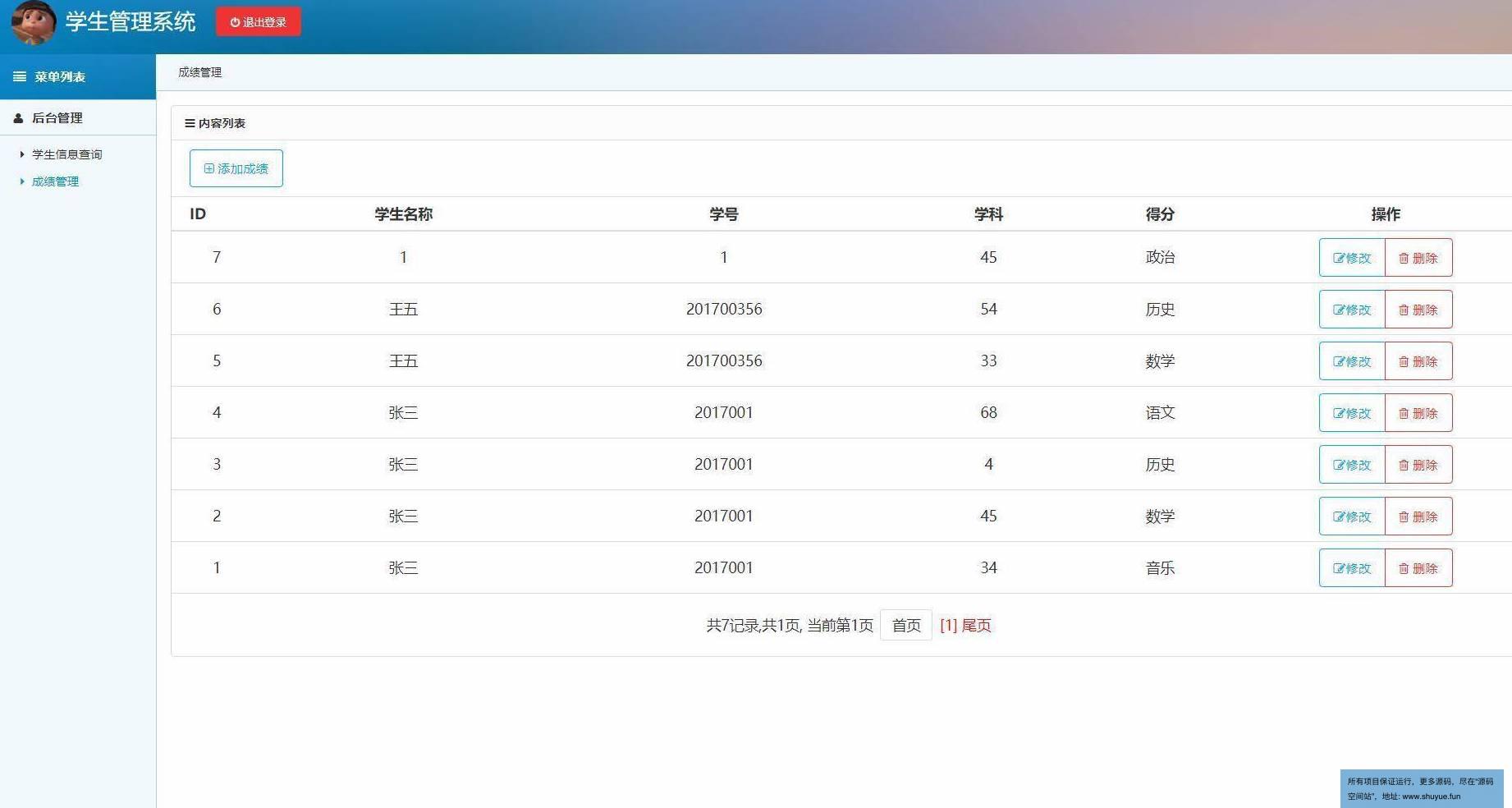The height and width of the screenshot is (808, 1512).
Task: Delete the record with ID 2
Action: coord(1418,516)
